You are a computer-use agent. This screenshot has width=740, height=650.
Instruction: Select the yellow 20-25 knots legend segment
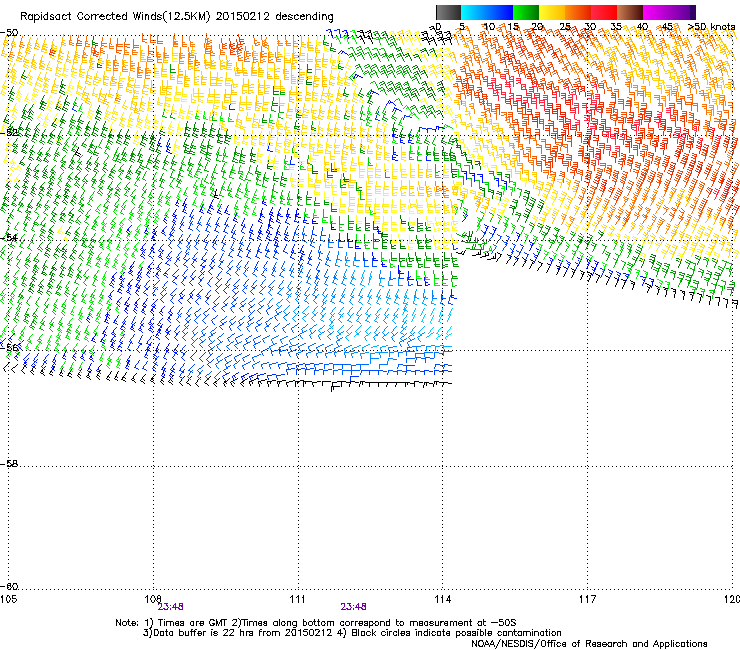tap(552, 12)
